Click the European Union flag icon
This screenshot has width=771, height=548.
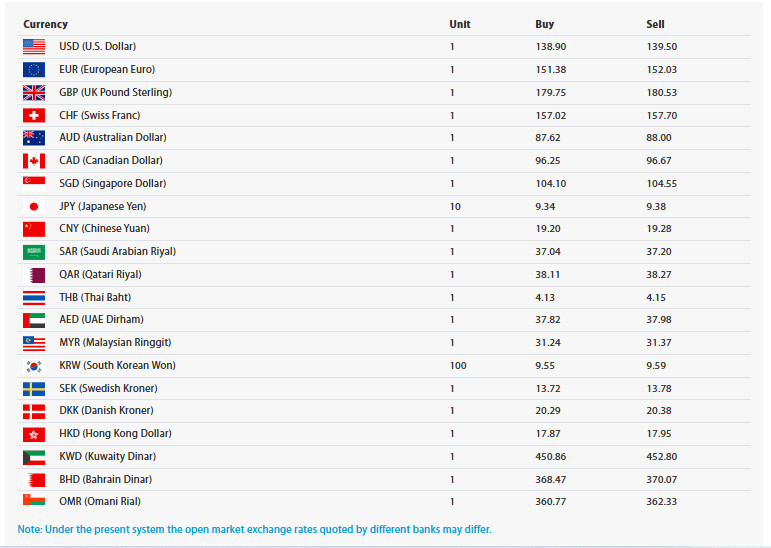pyautogui.click(x=34, y=69)
